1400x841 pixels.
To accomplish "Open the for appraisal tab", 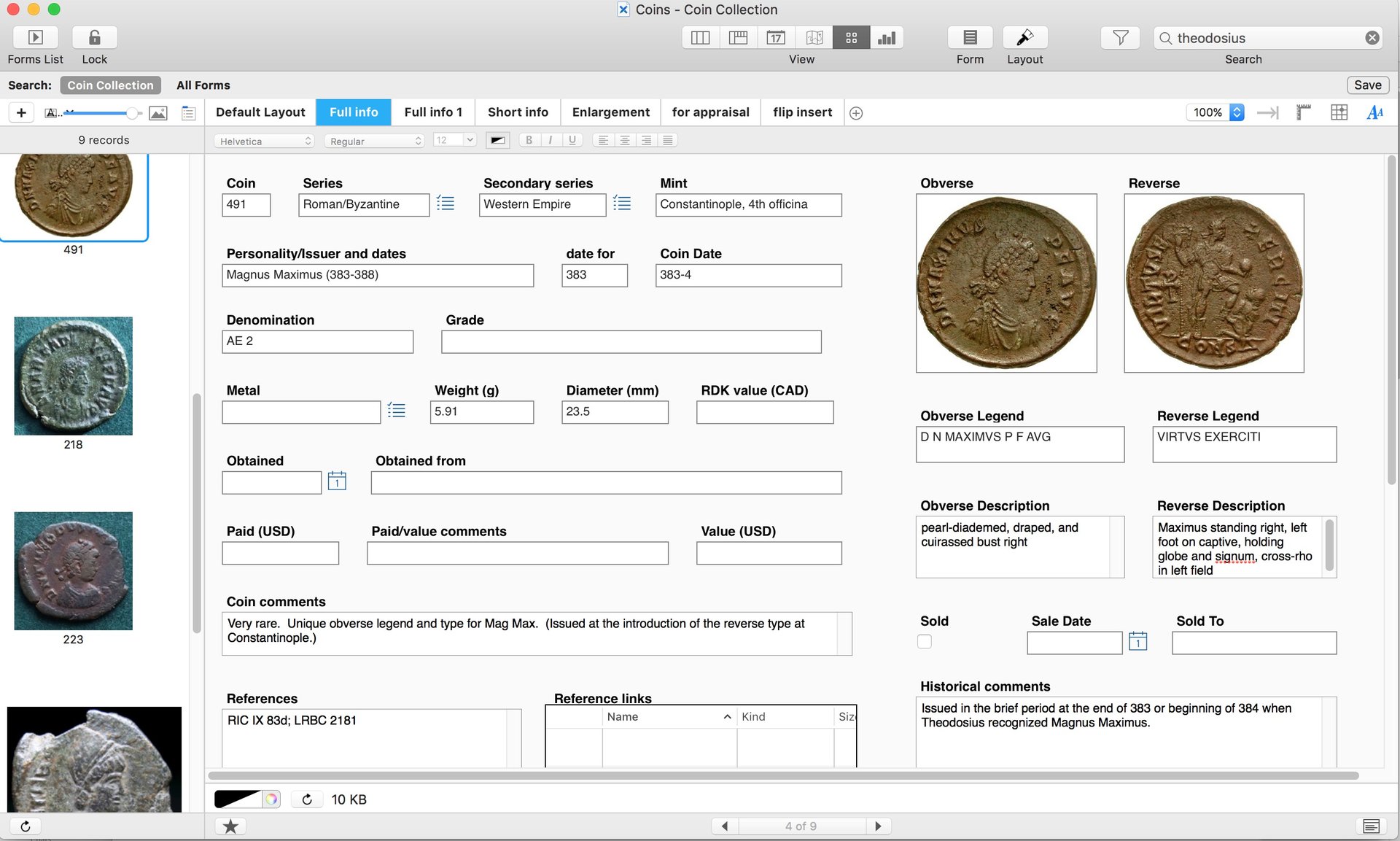I will pyautogui.click(x=710, y=112).
